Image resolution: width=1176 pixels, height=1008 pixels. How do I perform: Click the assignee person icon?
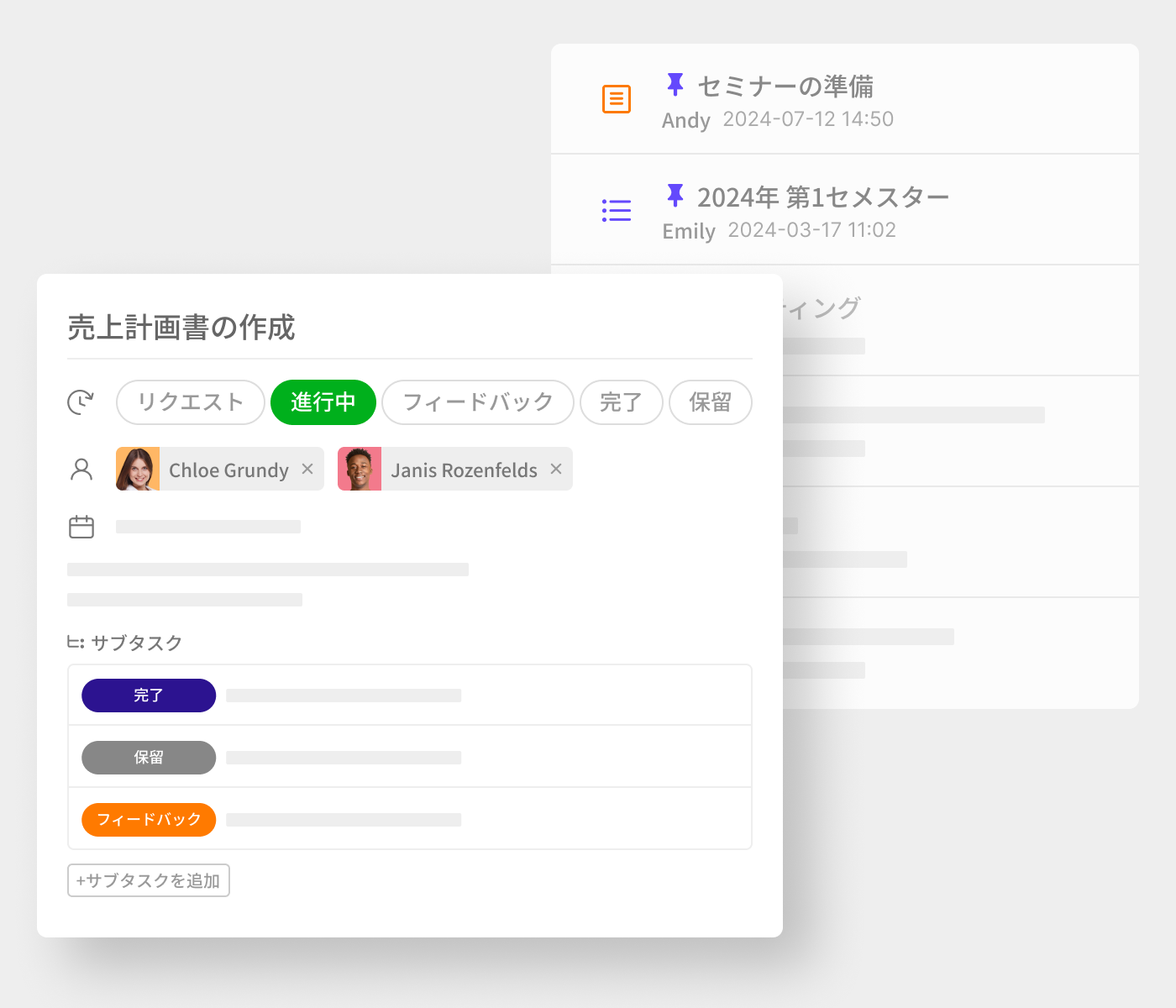(x=81, y=470)
